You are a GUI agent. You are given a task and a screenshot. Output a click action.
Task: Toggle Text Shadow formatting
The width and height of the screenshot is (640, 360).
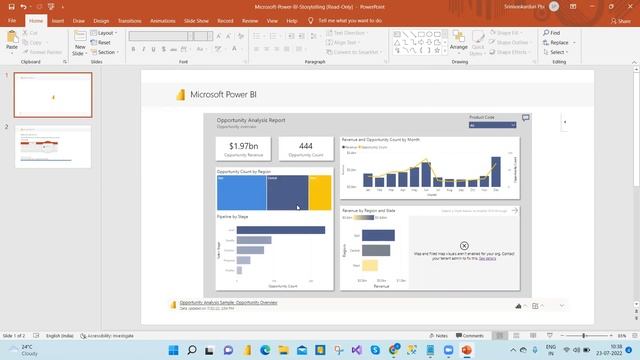[x=164, y=49]
